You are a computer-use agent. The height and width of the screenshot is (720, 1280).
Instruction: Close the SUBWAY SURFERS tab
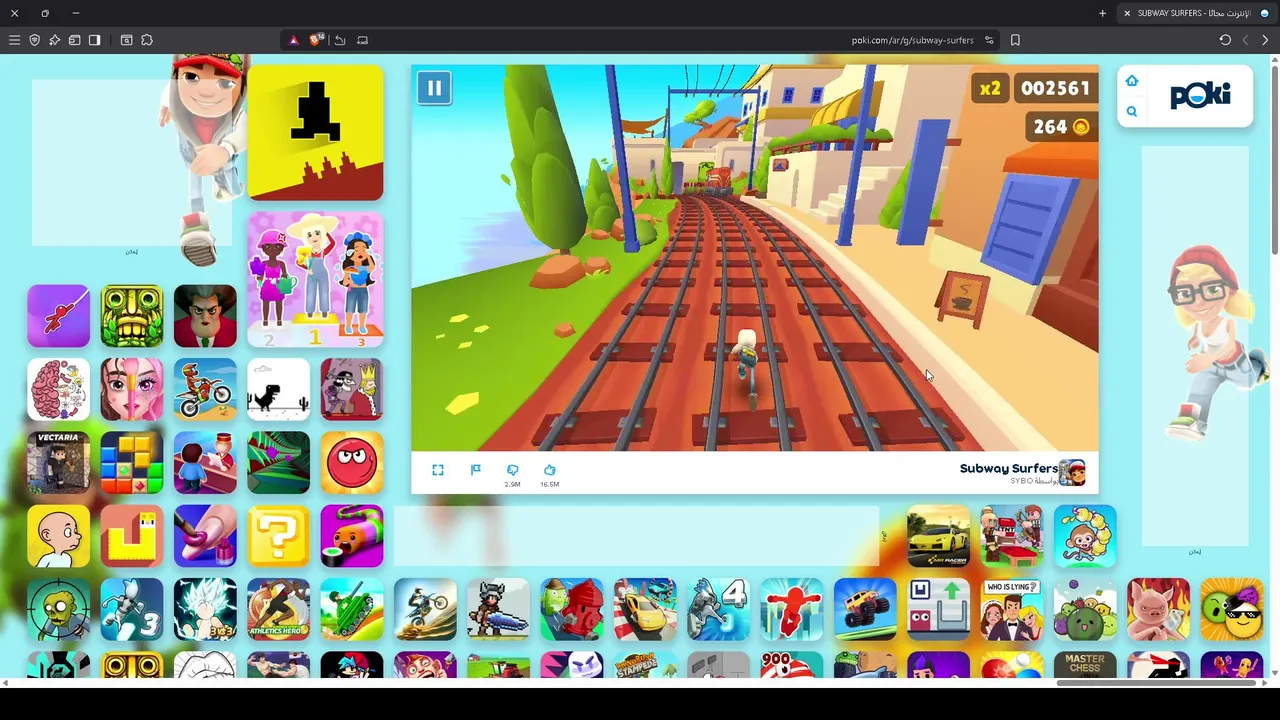click(1127, 13)
